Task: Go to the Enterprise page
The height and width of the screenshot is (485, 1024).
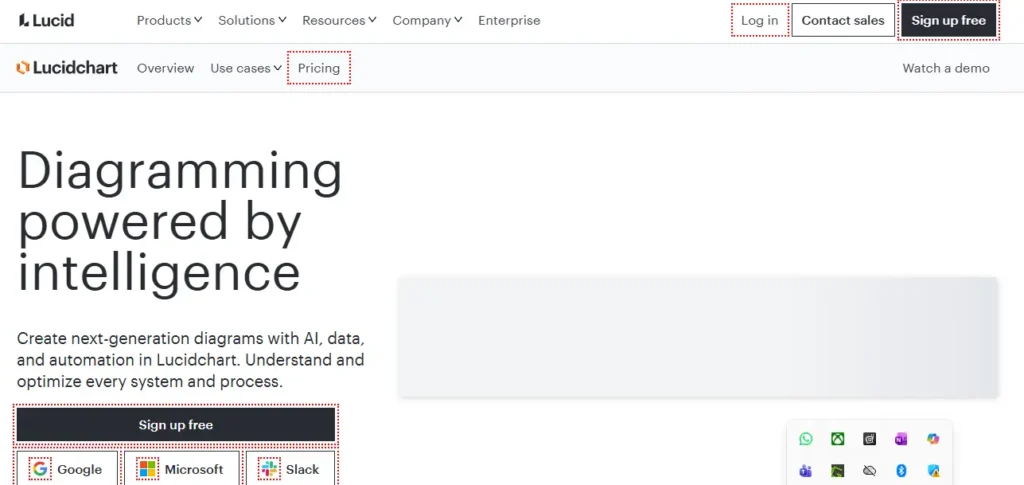Action: [509, 20]
